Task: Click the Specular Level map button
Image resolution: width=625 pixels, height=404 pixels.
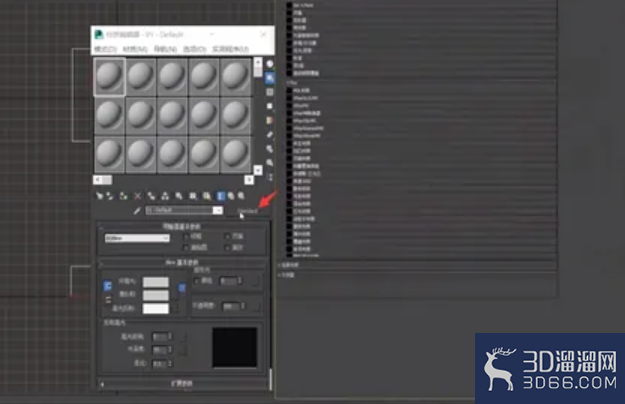Action: pos(183,337)
